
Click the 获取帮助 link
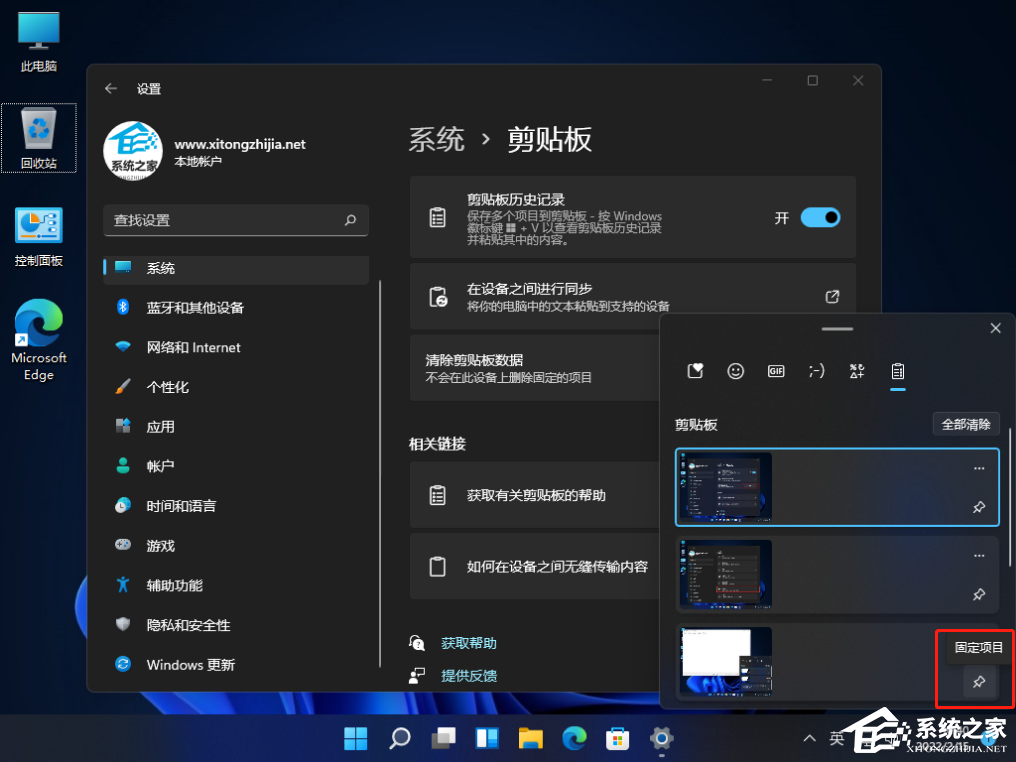468,643
